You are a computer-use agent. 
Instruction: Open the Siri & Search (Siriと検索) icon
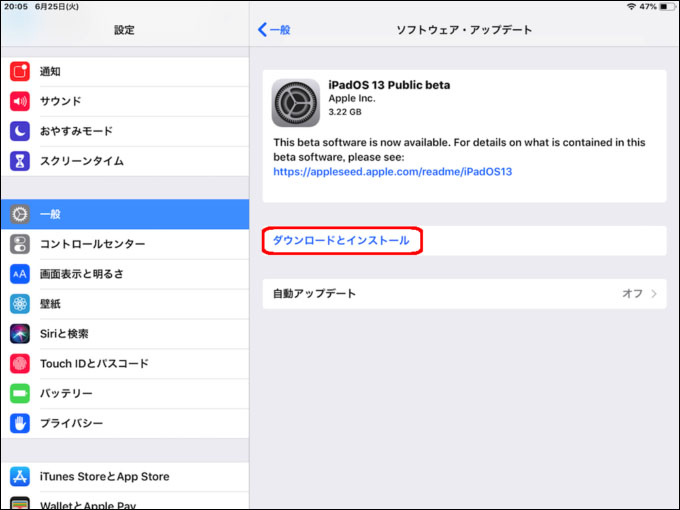[21, 334]
